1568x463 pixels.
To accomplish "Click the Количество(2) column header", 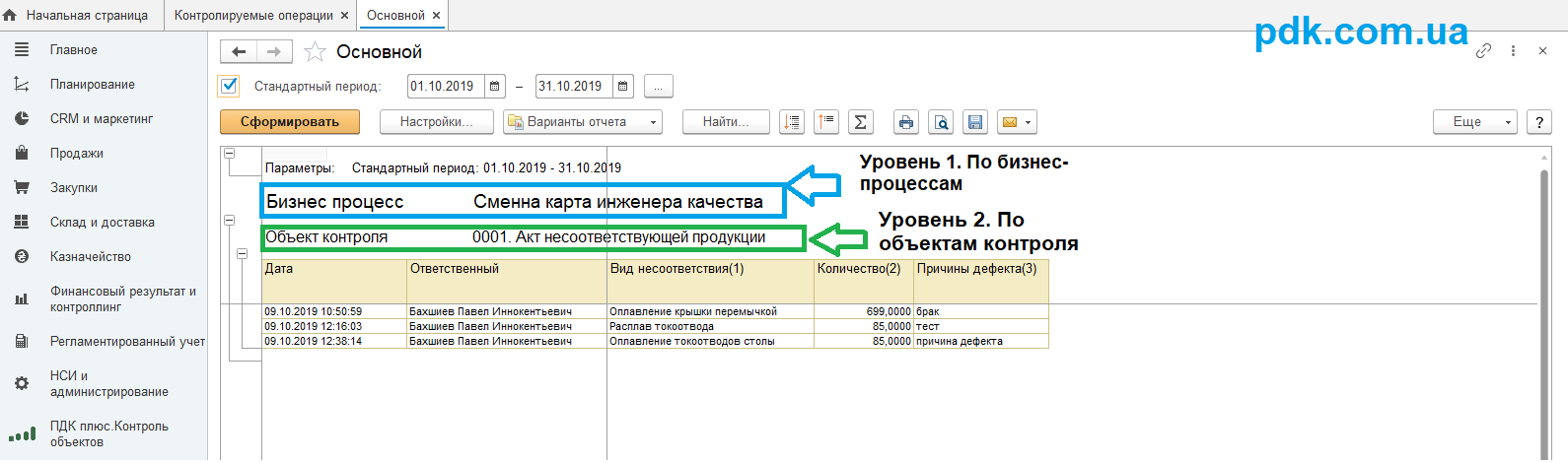I will tap(864, 281).
